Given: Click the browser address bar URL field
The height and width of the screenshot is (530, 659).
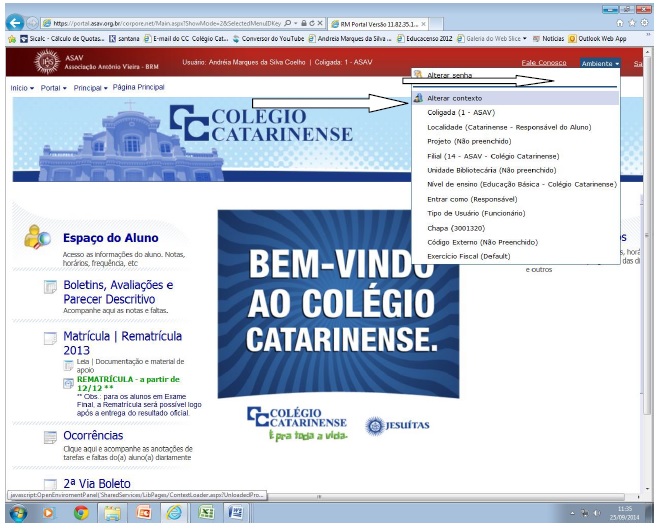Looking at the screenshot, I should (x=167, y=23).
